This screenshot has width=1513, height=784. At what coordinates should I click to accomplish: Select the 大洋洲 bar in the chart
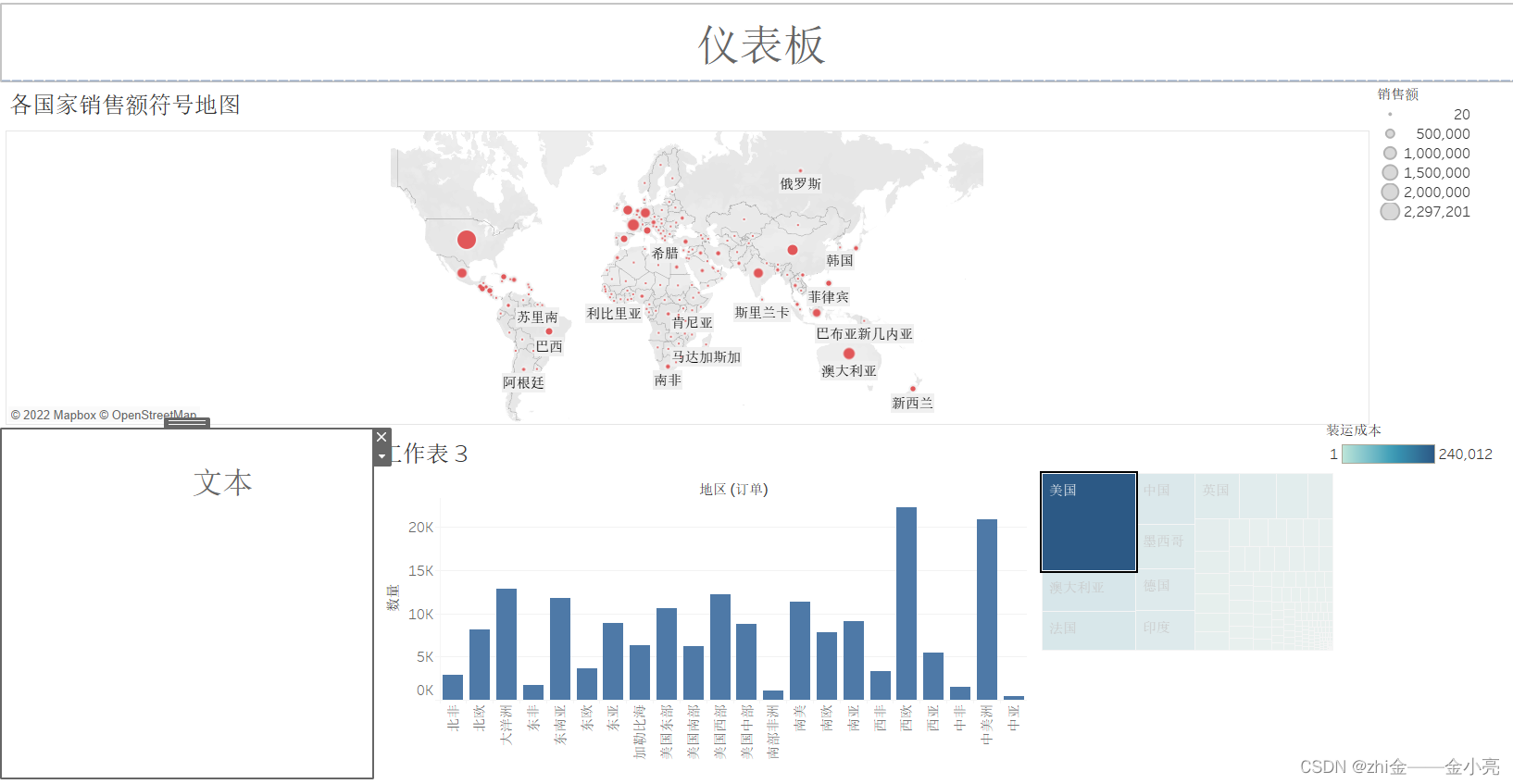click(x=506, y=643)
